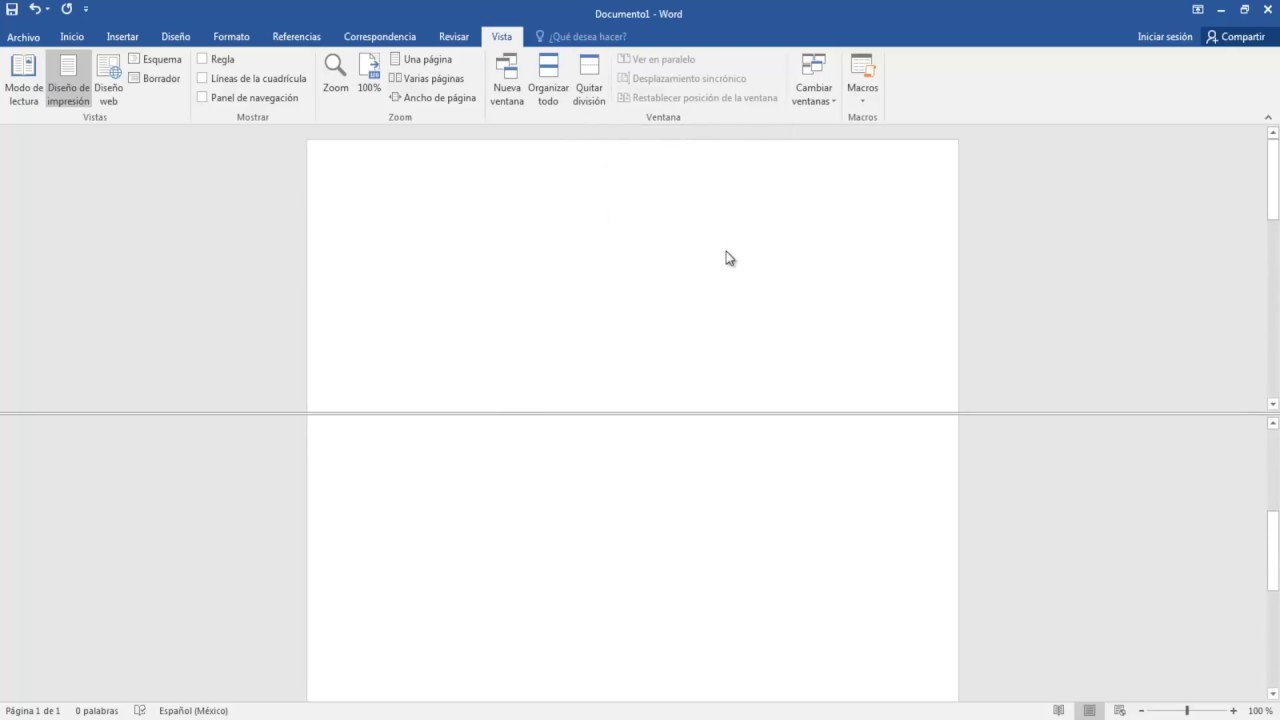Select Una página zoom option
The width and height of the screenshot is (1280, 720).
point(421,59)
